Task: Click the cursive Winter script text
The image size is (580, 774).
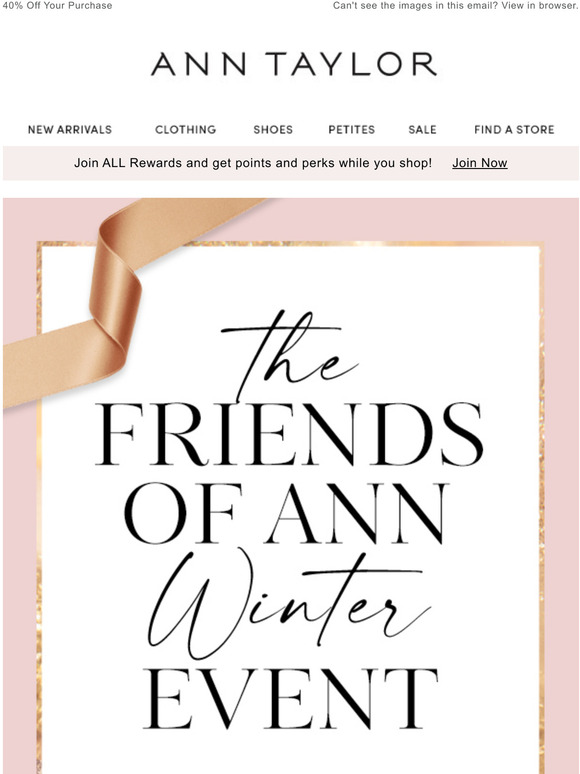Action: pos(289,605)
